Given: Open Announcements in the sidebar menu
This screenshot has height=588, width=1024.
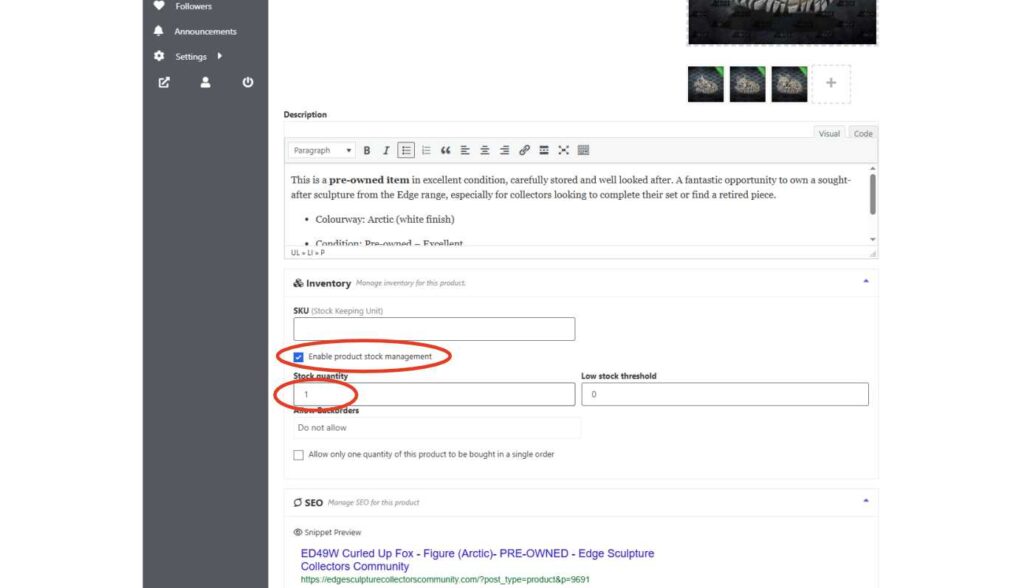Looking at the screenshot, I should (x=205, y=32).
